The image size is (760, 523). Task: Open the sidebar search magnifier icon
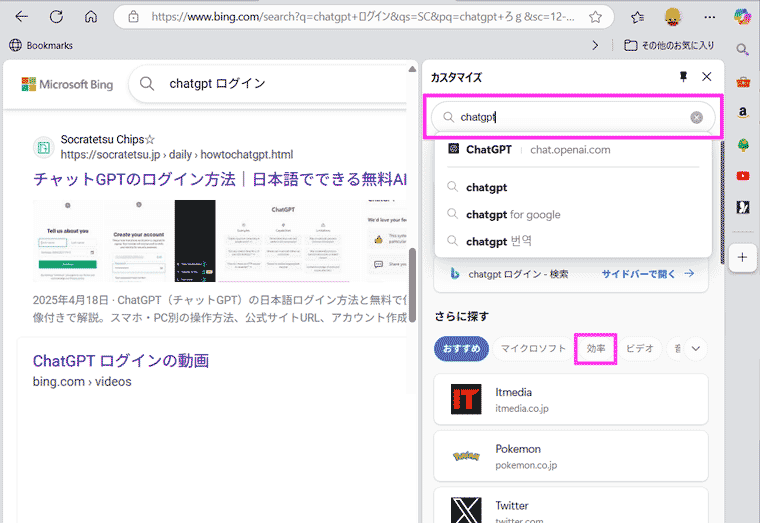coord(742,49)
